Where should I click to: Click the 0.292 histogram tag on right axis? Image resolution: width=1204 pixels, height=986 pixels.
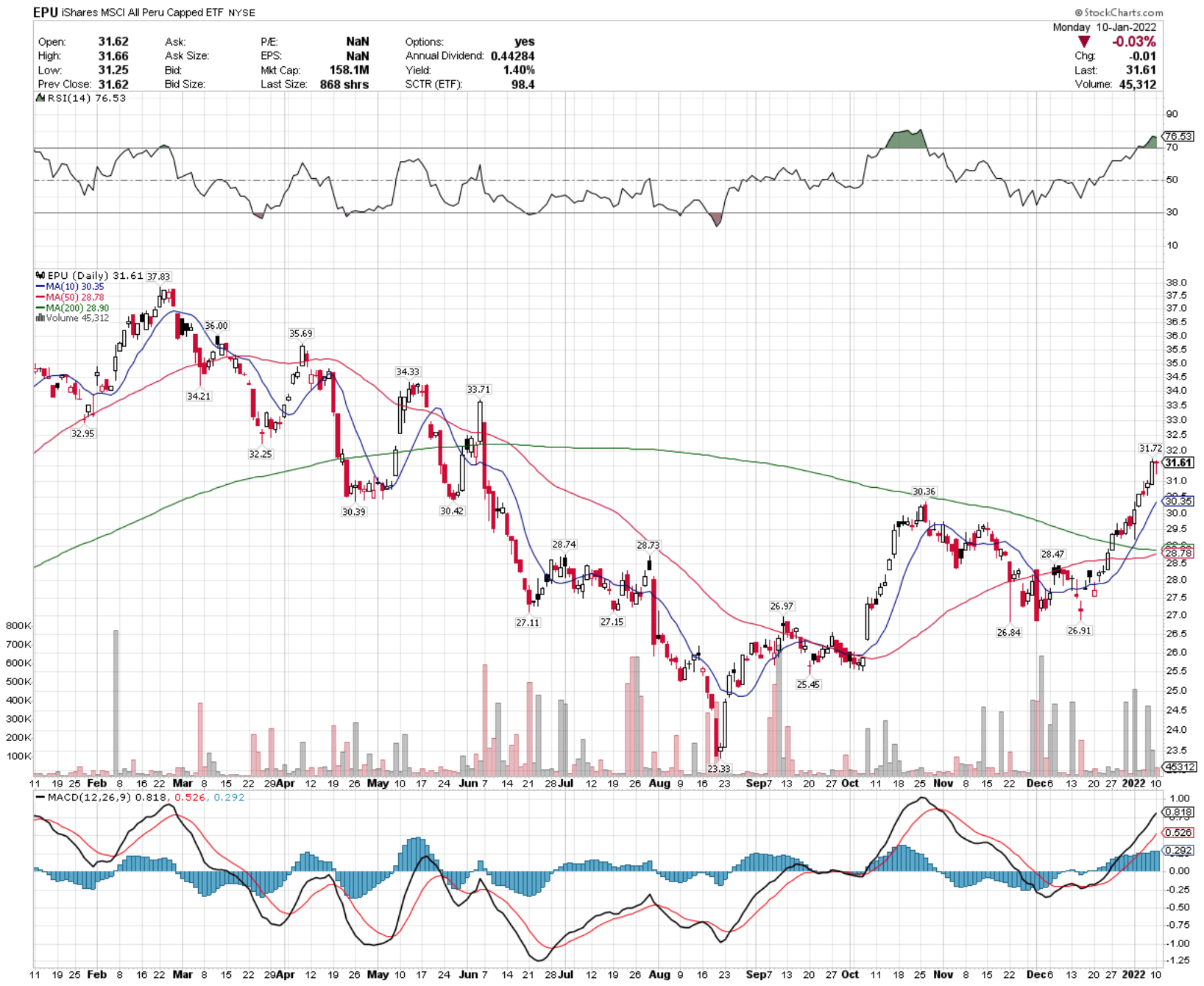(x=1178, y=851)
